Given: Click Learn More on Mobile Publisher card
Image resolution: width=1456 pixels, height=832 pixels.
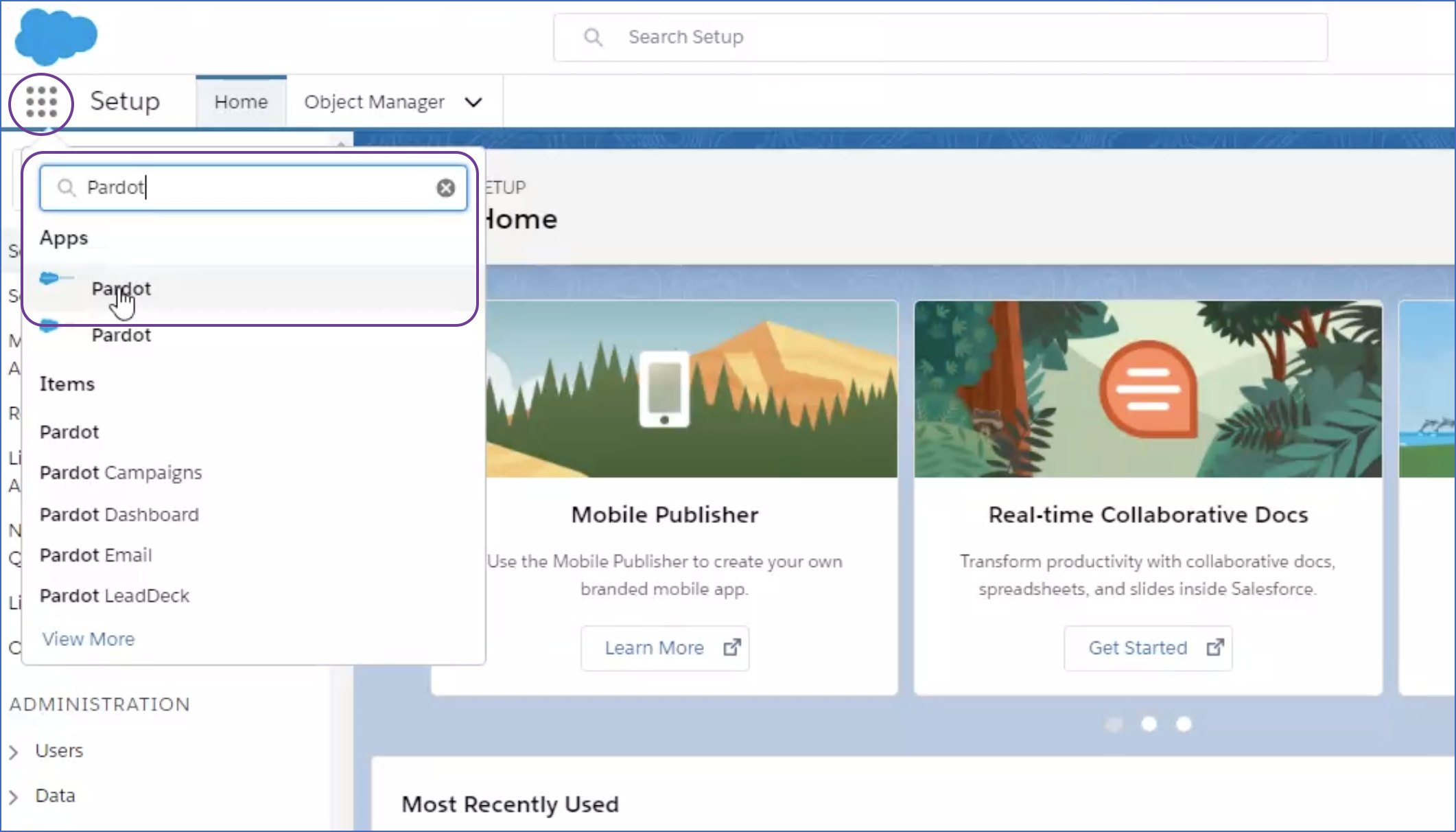Looking at the screenshot, I should pos(664,647).
